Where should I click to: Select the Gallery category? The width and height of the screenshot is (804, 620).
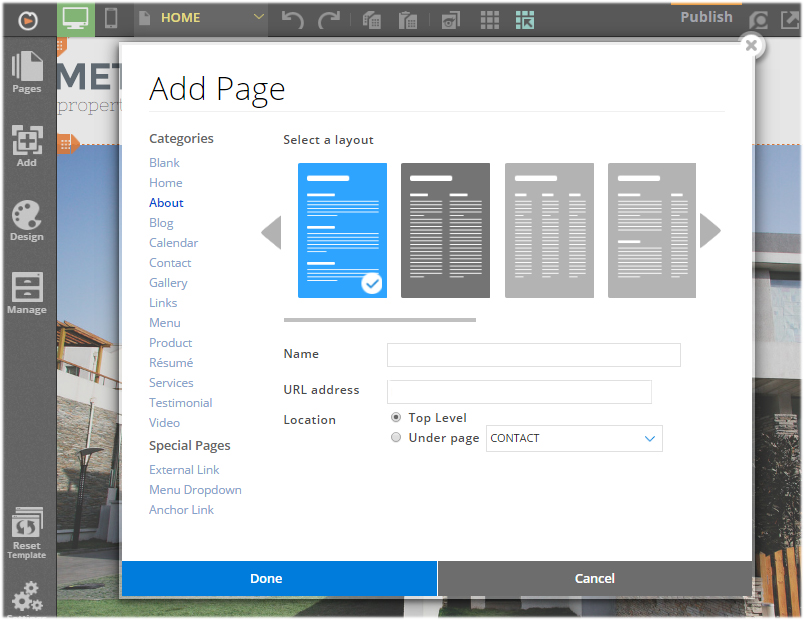point(168,282)
